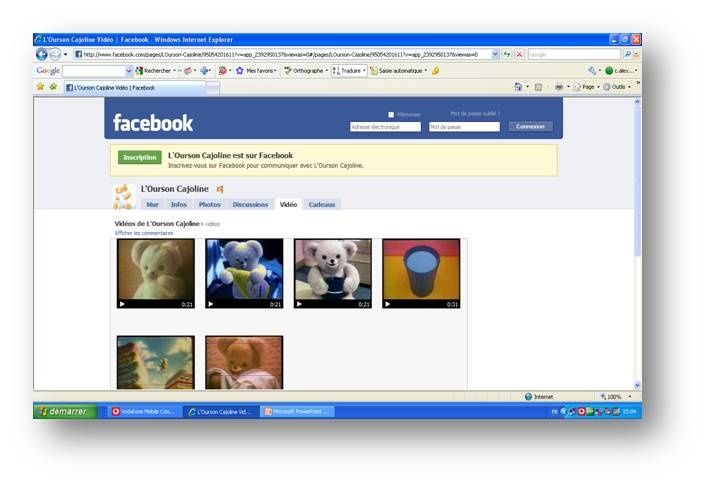Expand the Rechercher dropdown arrow

[174, 71]
